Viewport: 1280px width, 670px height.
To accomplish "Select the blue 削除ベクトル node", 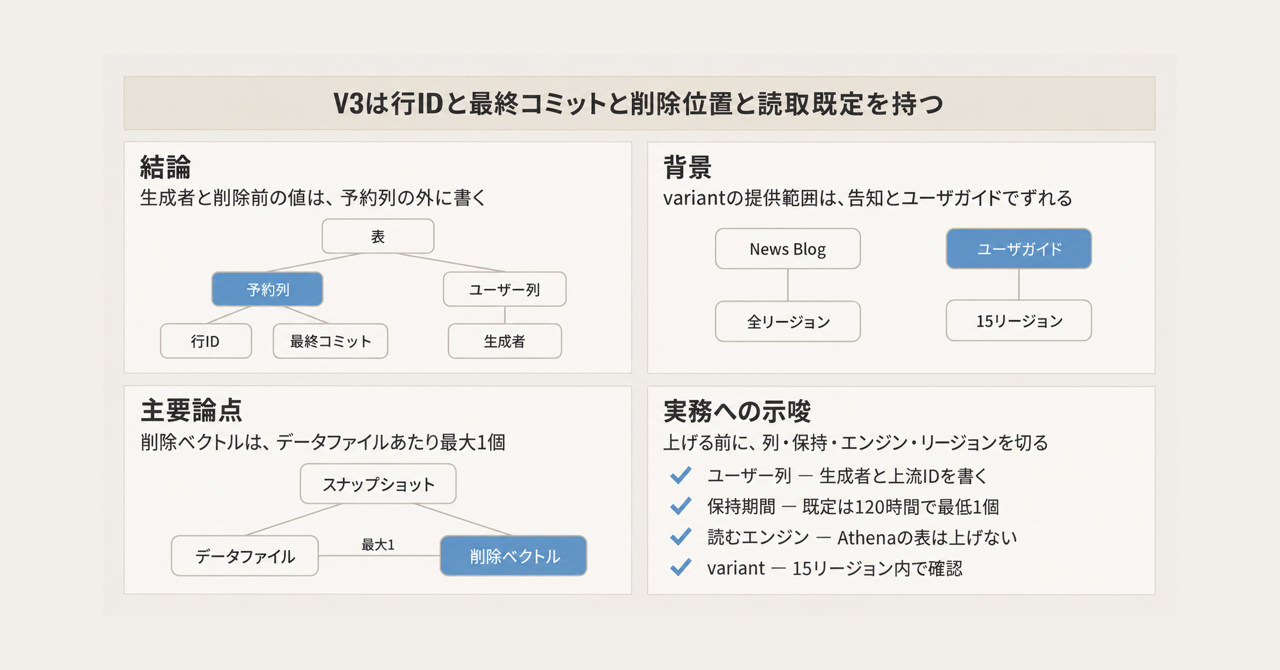I will pos(514,556).
